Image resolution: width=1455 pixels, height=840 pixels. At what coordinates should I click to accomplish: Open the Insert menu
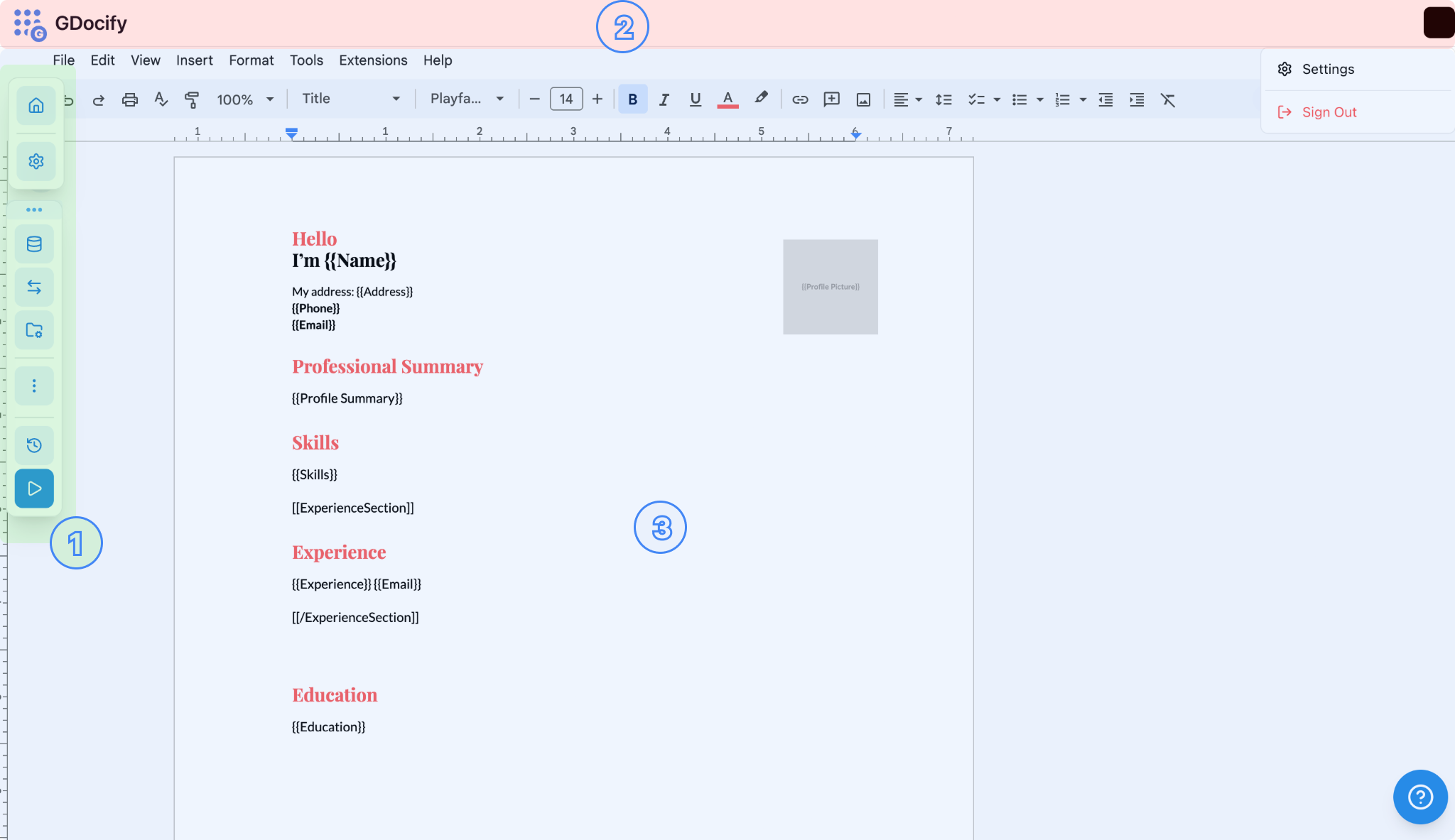[194, 60]
